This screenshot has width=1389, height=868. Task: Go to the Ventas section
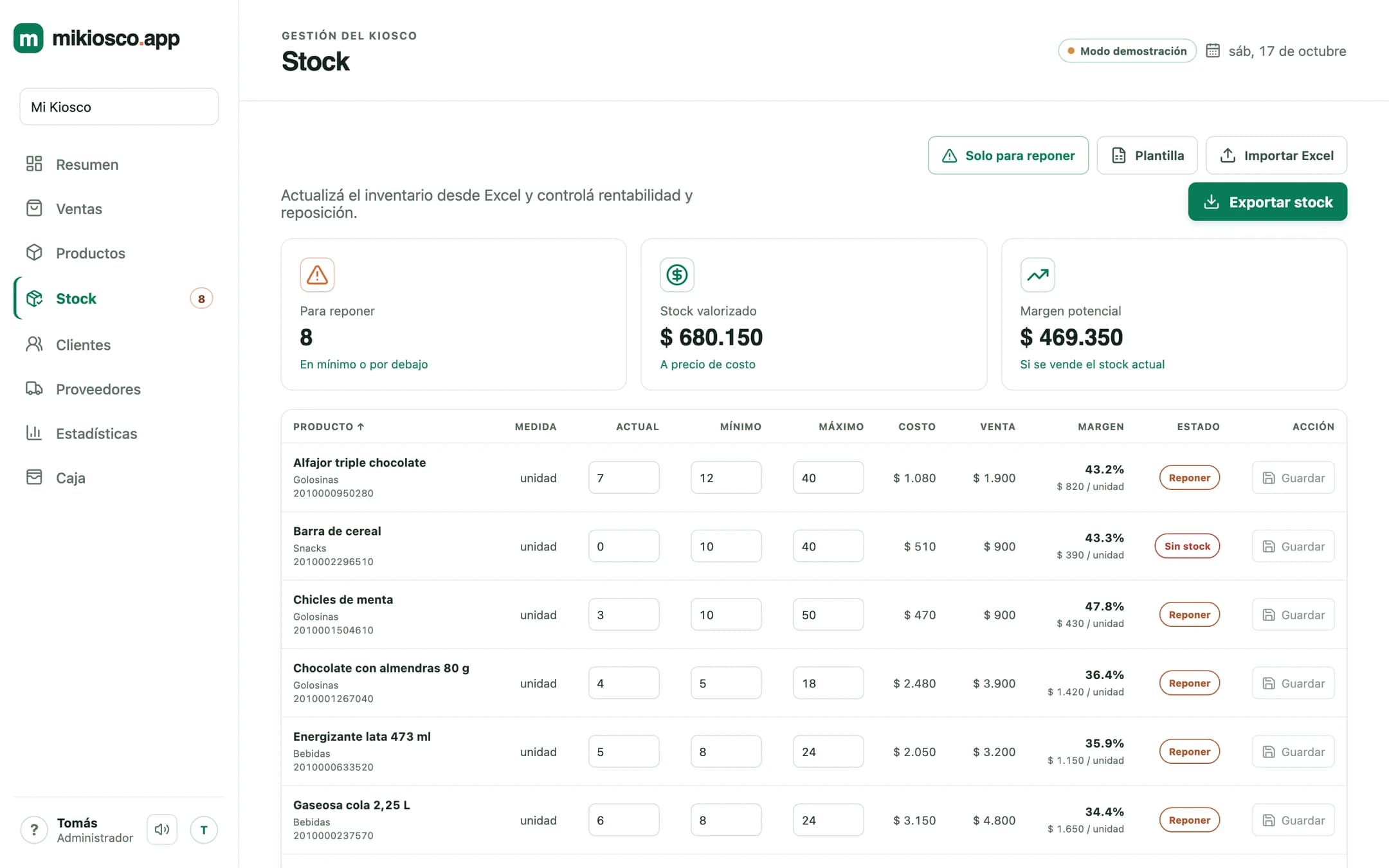[119, 208]
